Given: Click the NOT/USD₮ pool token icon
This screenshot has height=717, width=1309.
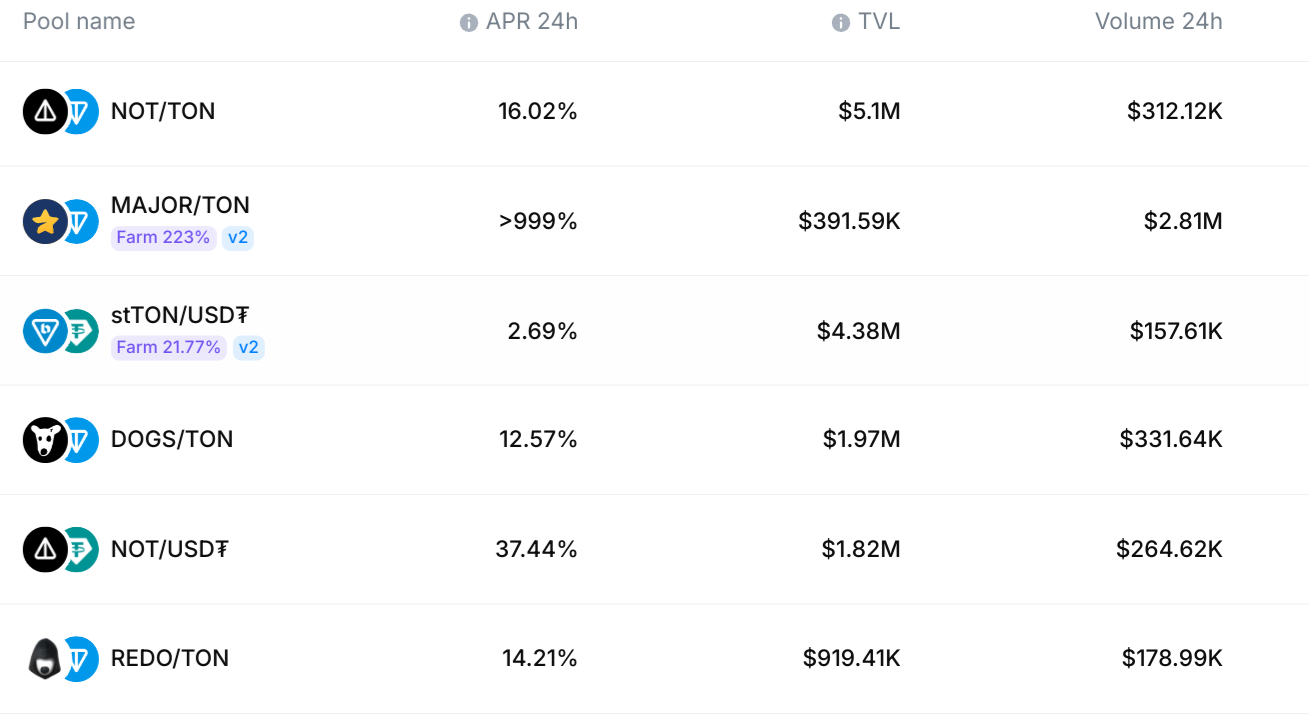Looking at the screenshot, I should [60, 549].
